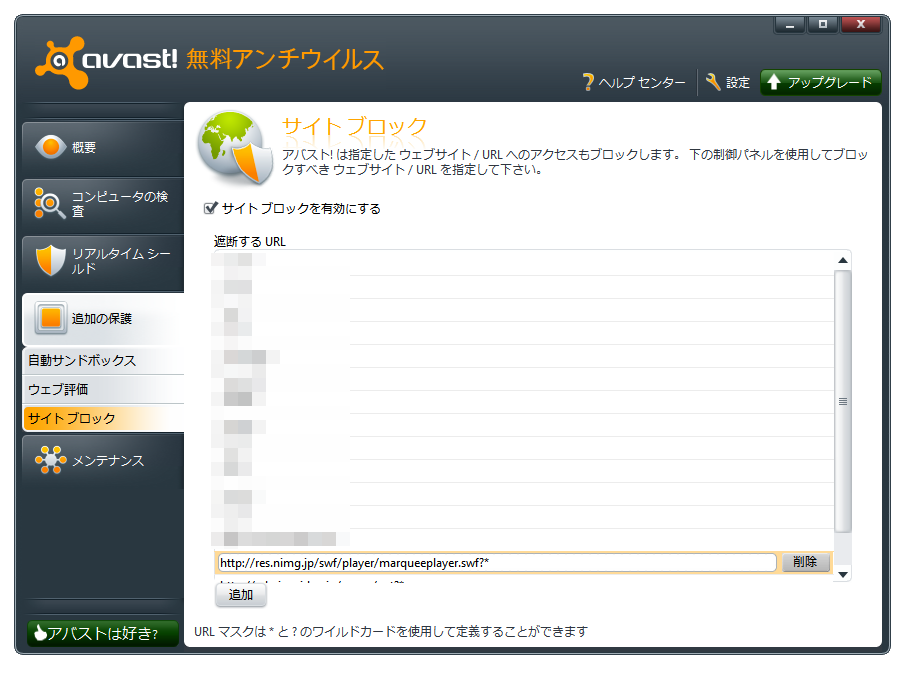Click the thumbs-up icon in like button

click(40, 632)
